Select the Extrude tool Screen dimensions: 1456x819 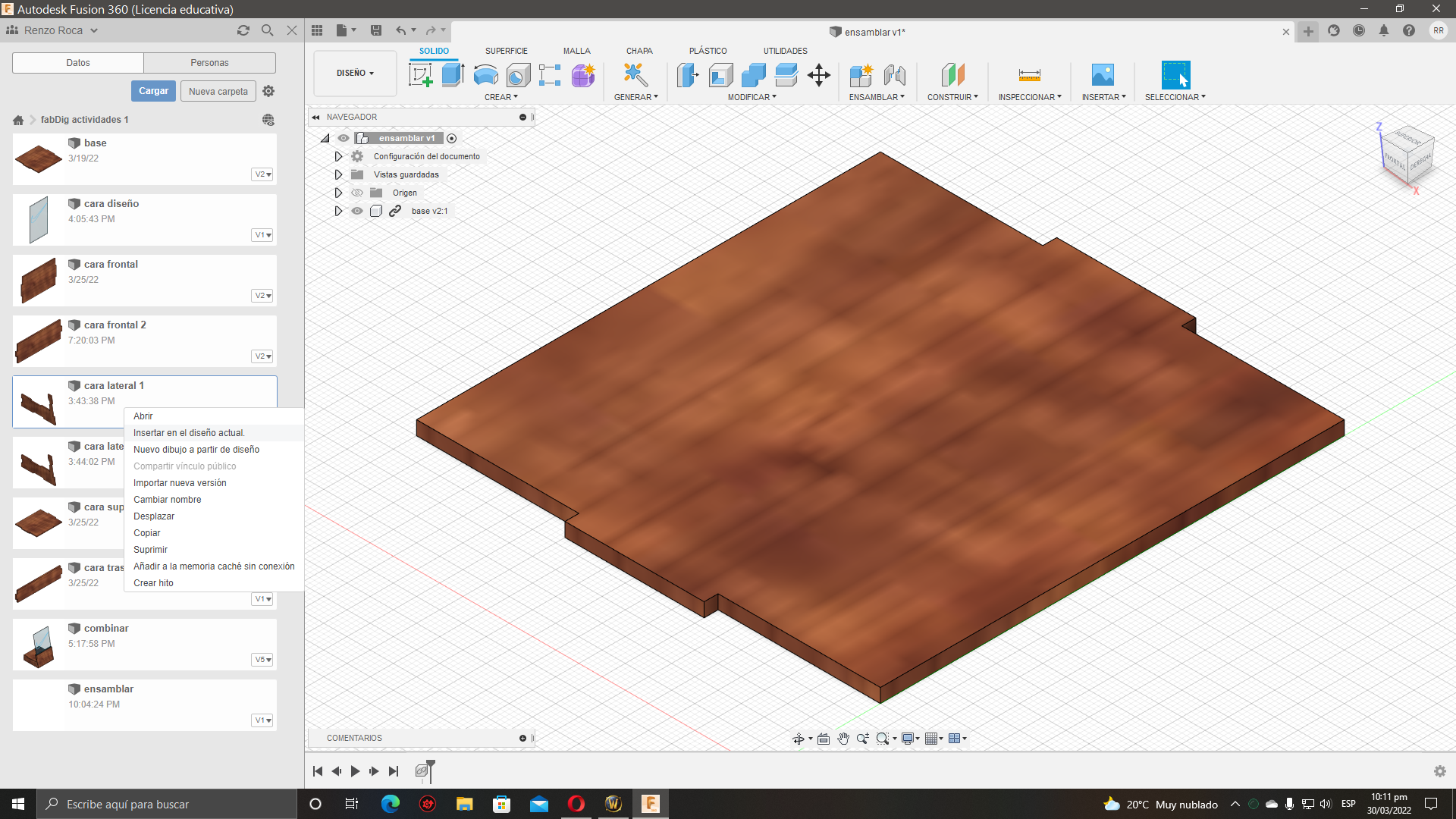[x=453, y=75]
